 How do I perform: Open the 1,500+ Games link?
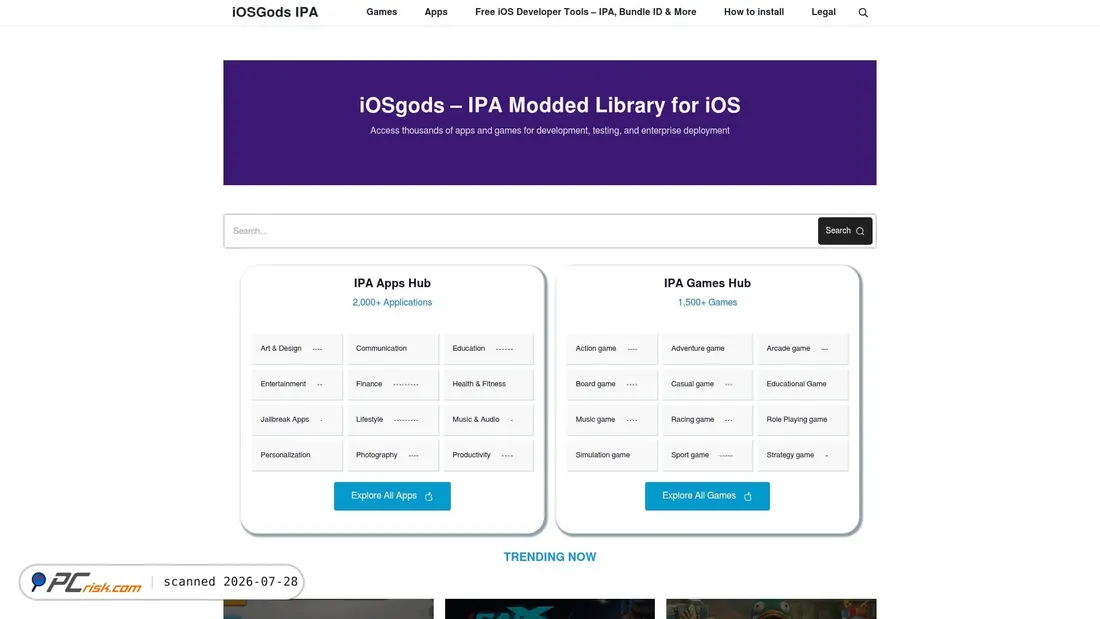point(707,302)
